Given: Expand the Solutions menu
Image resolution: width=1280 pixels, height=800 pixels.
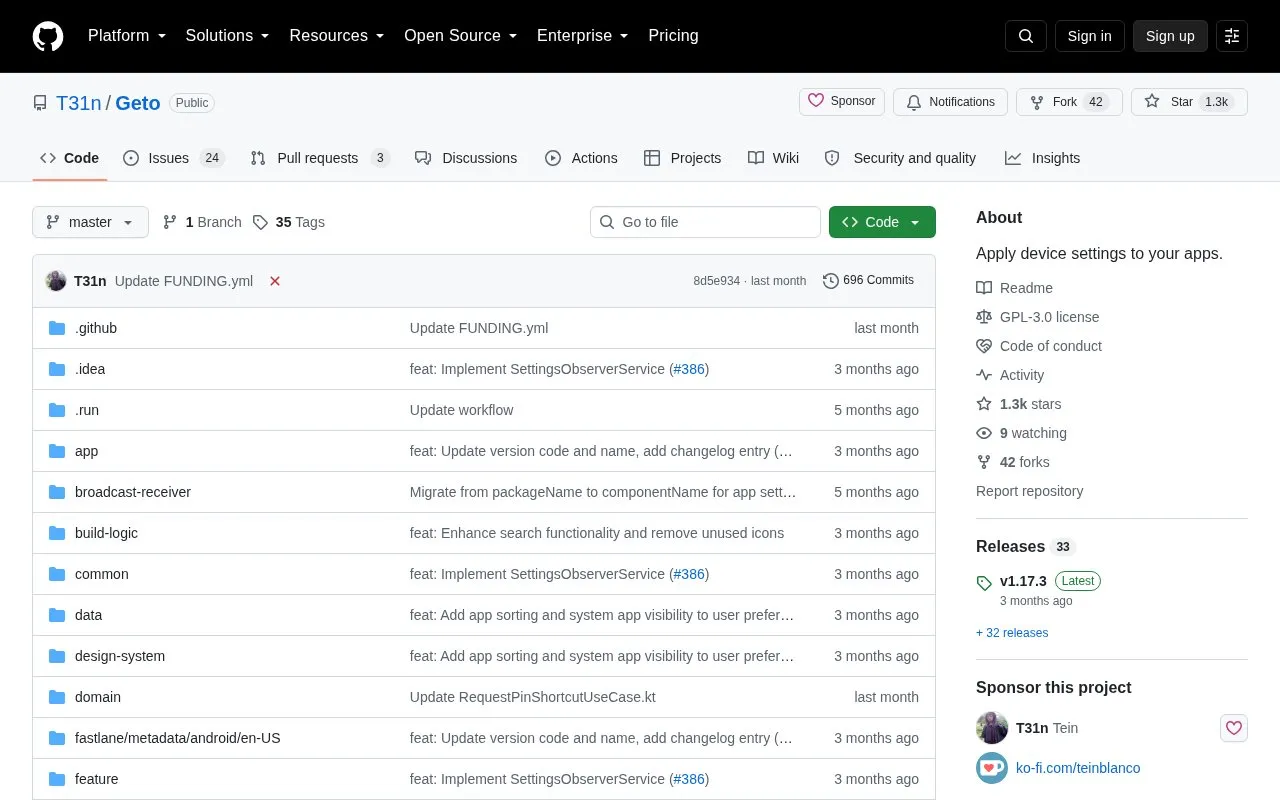Looking at the screenshot, I should point(228,36).
